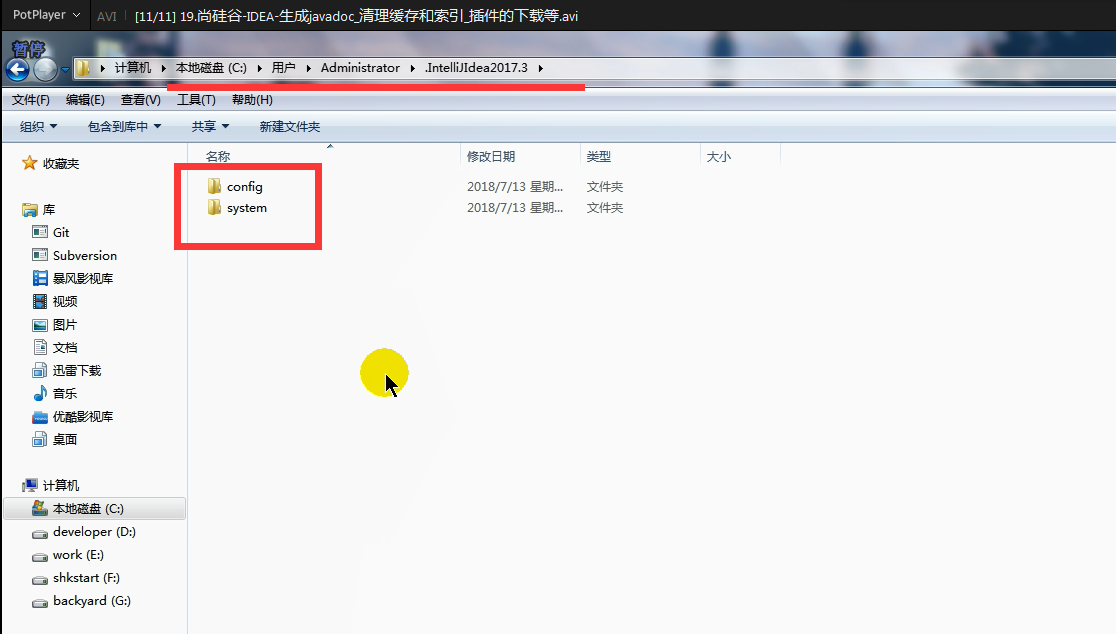Open the 工具(T) menu
The height and width of the screenshot is (634, 1116).
(x=196, y=100)
